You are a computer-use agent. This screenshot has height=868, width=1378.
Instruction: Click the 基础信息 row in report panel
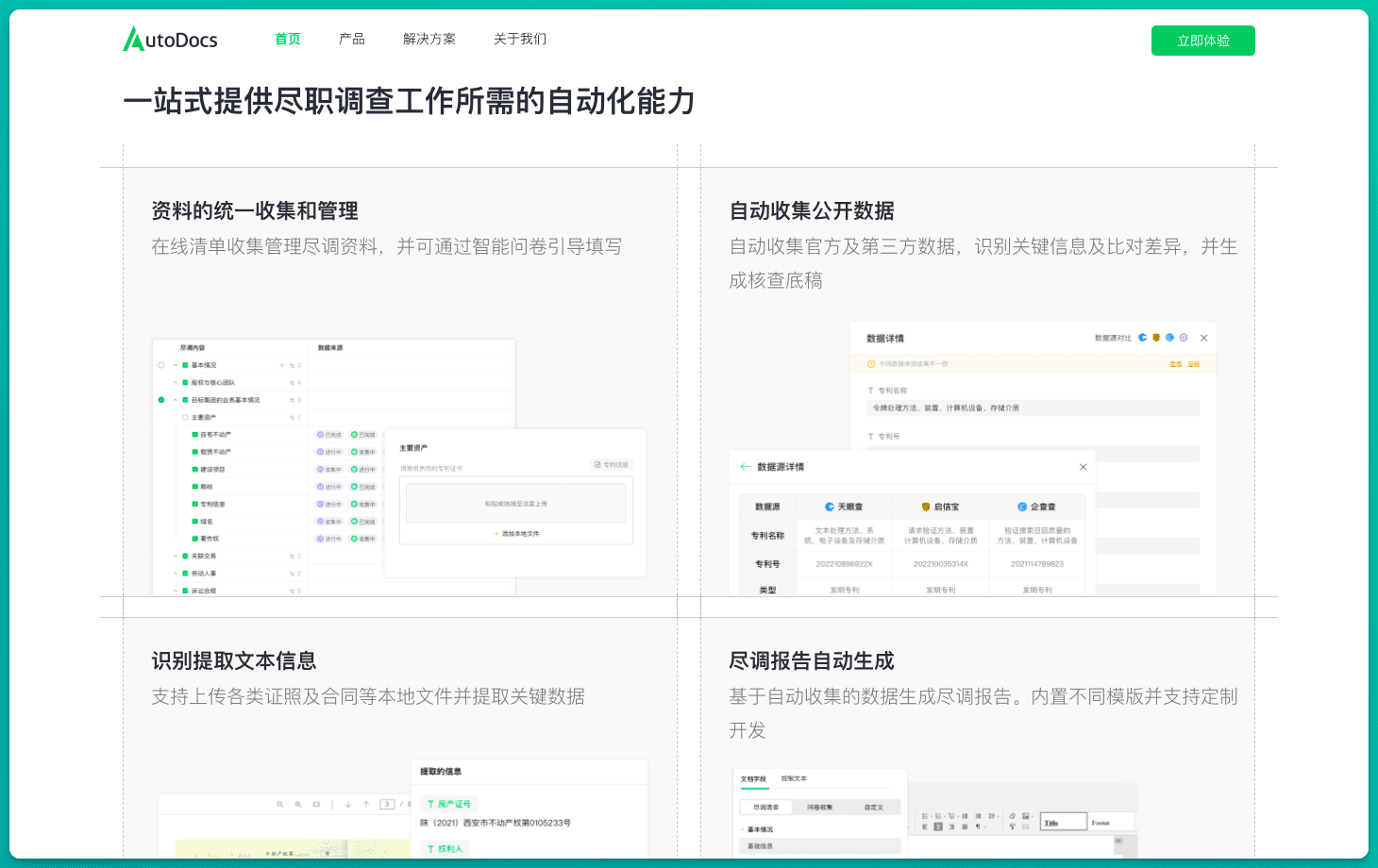pos(820,846)
